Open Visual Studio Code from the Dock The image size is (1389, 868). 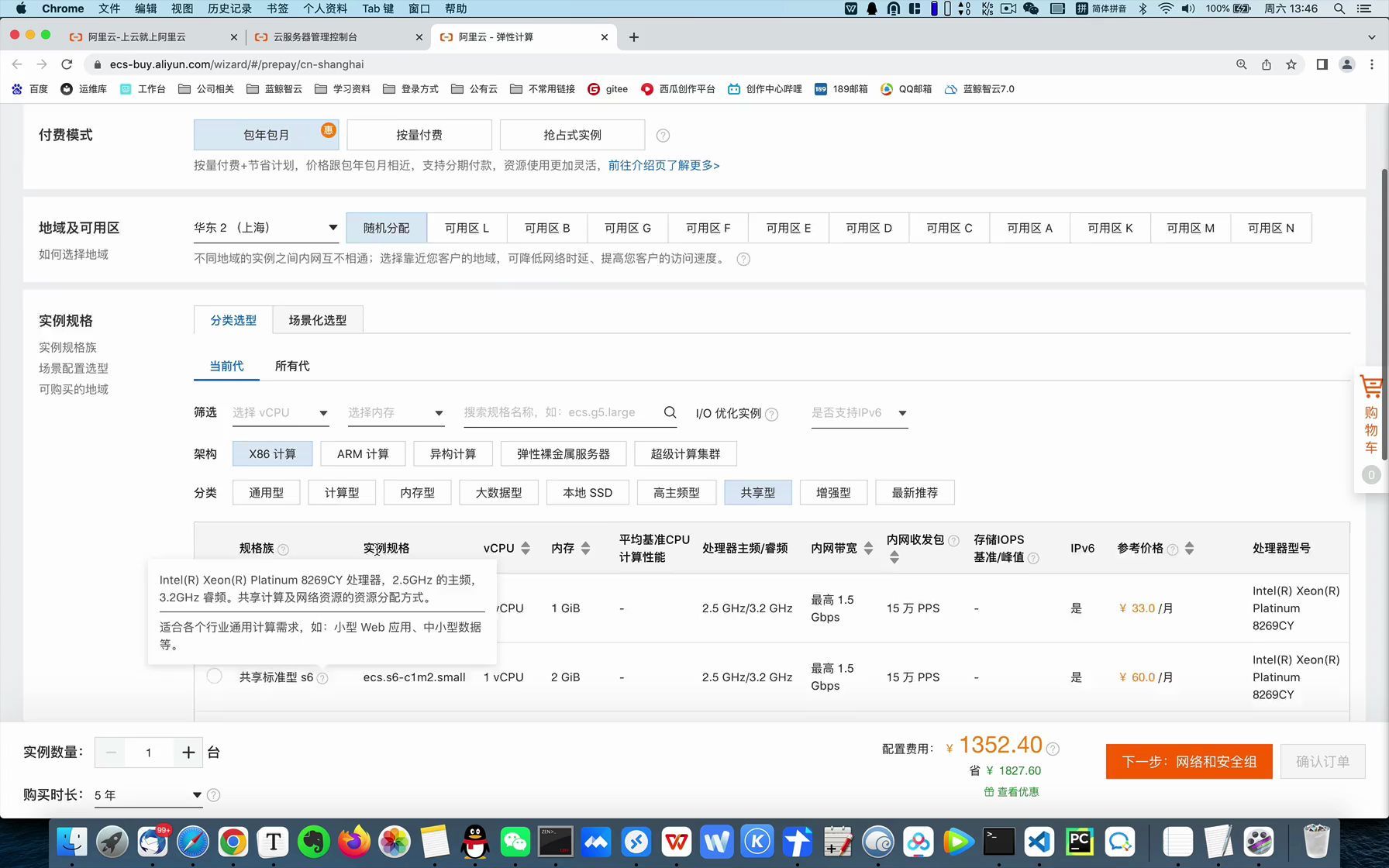pyautogui.click(x=1039, y=842)
